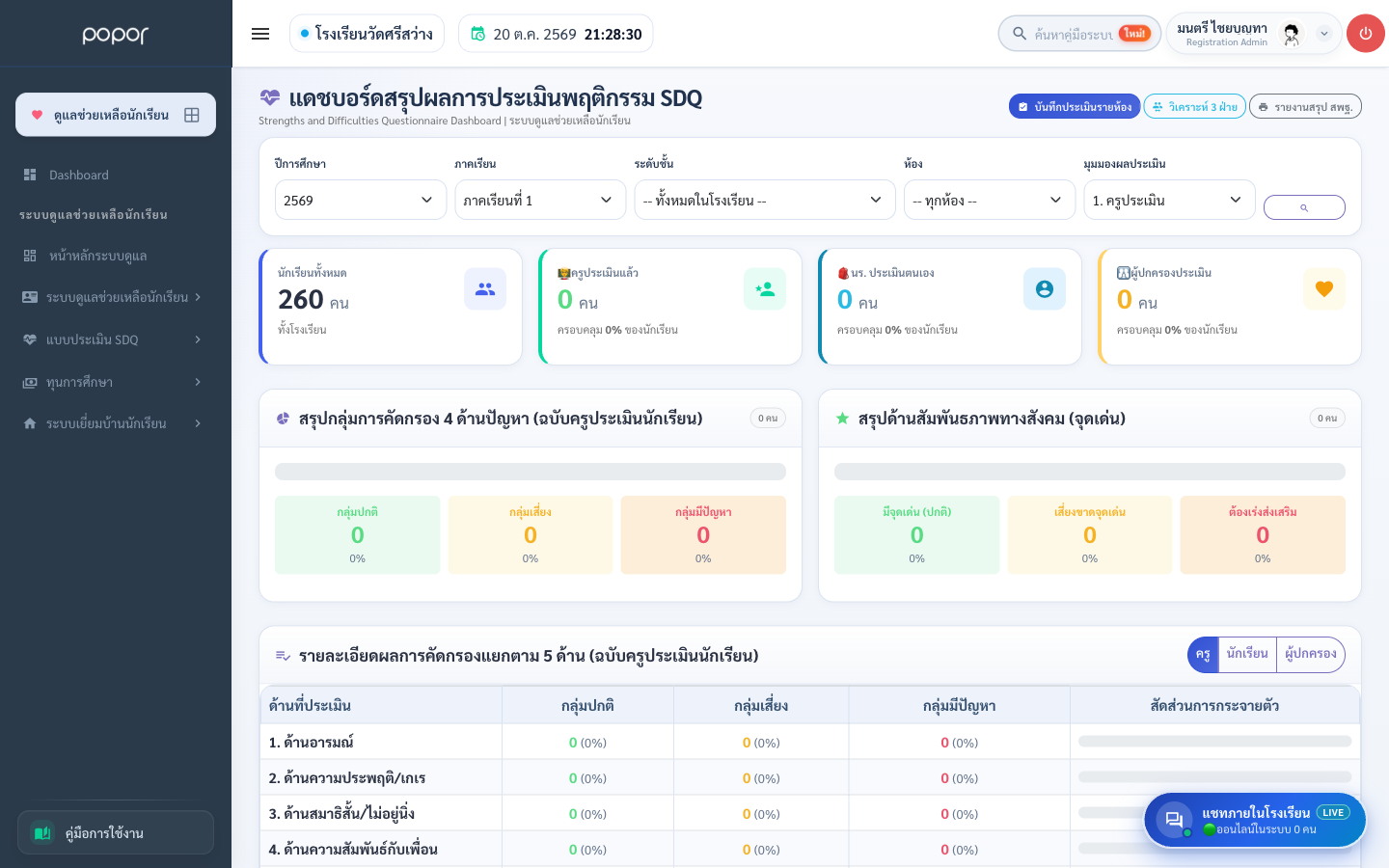Click the grid icon beside ดูแลช่วยเหลือนักเรียน
Viewport: 1389px width, 868px height.
click(x=192, y=115)
